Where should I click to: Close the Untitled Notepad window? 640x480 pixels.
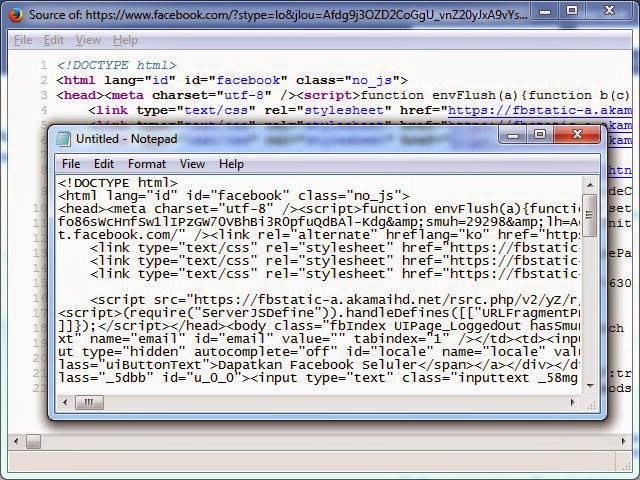click(x=577, y=135)
